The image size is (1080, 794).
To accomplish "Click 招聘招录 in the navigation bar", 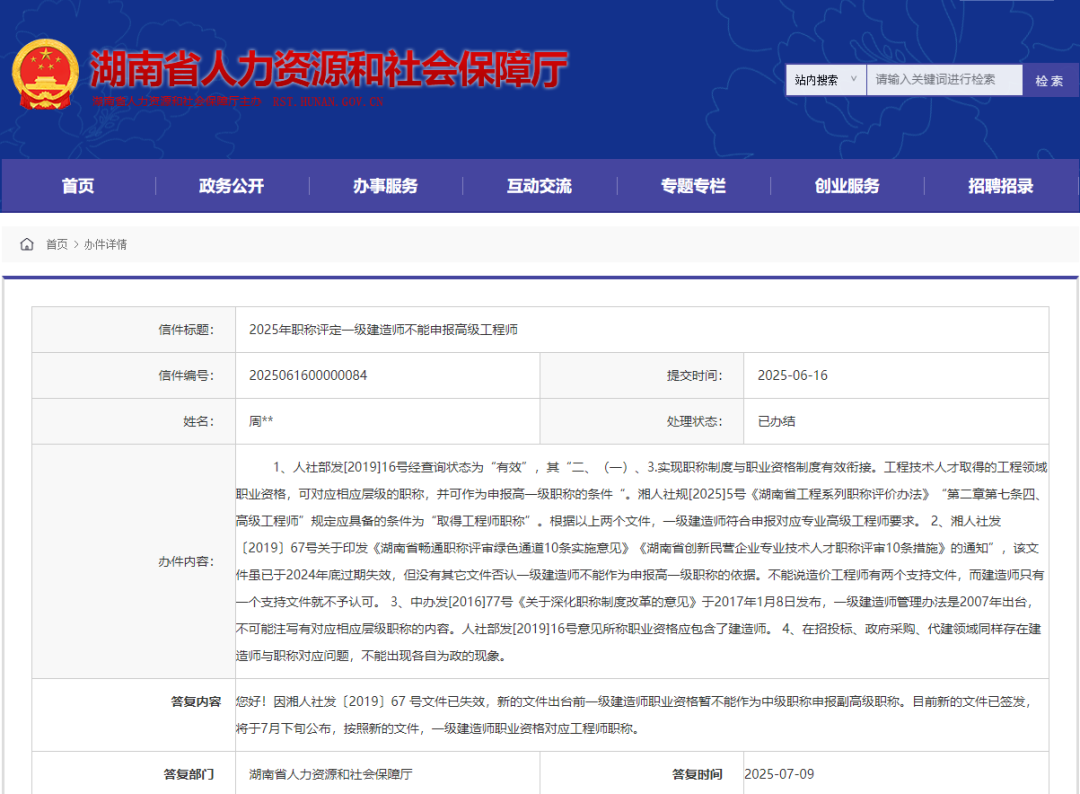I will [x=1000, y=186].
